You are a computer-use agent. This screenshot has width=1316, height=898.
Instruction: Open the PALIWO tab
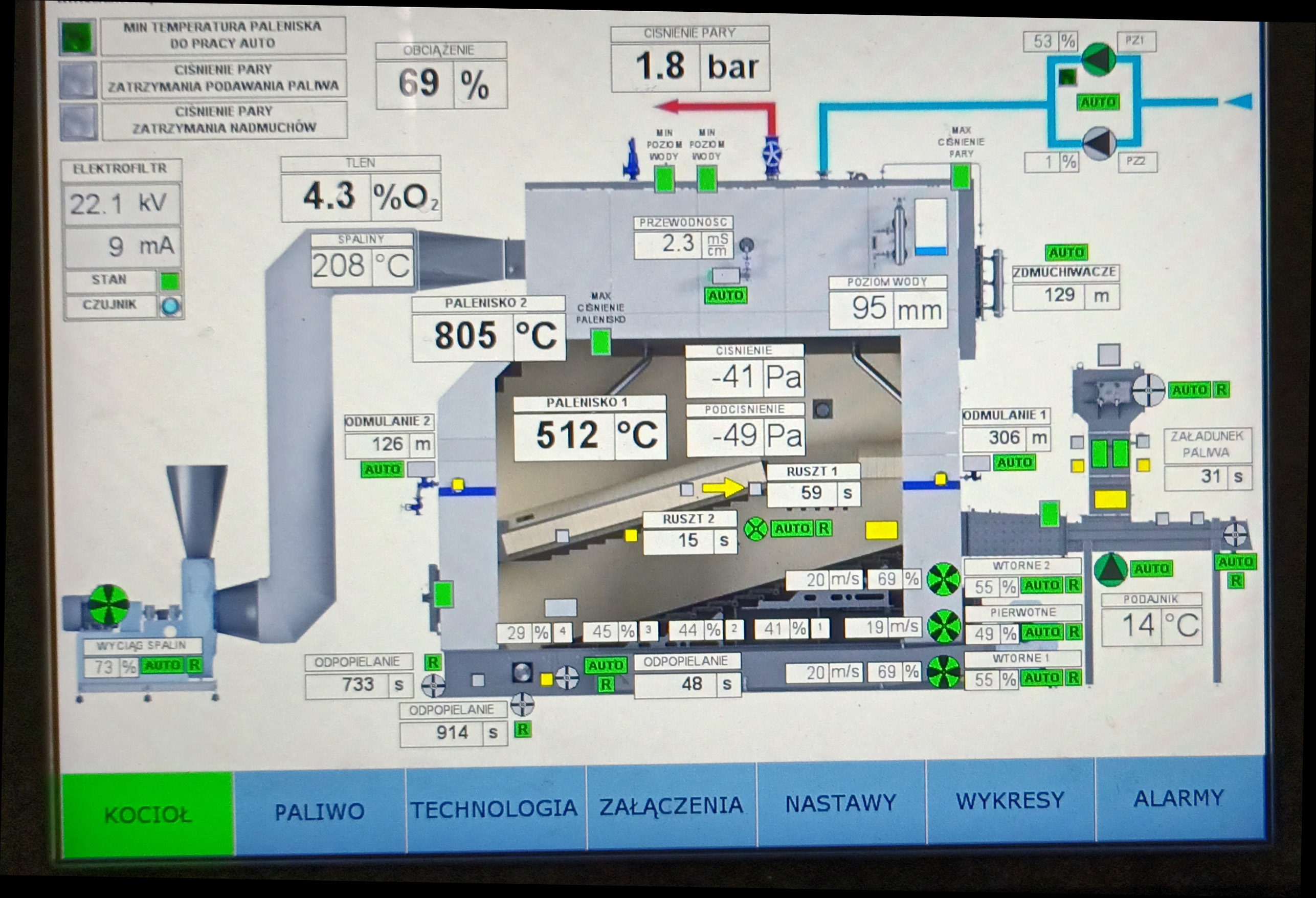pos(319,812)
